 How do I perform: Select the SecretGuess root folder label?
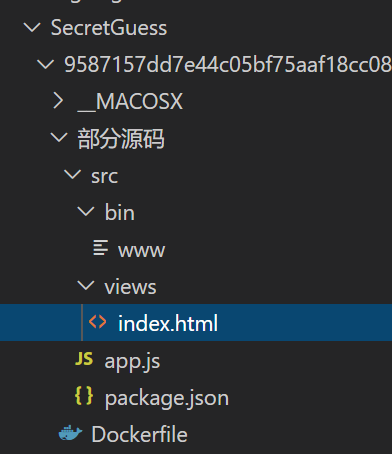pyautogui.click(x=109, y=27)
